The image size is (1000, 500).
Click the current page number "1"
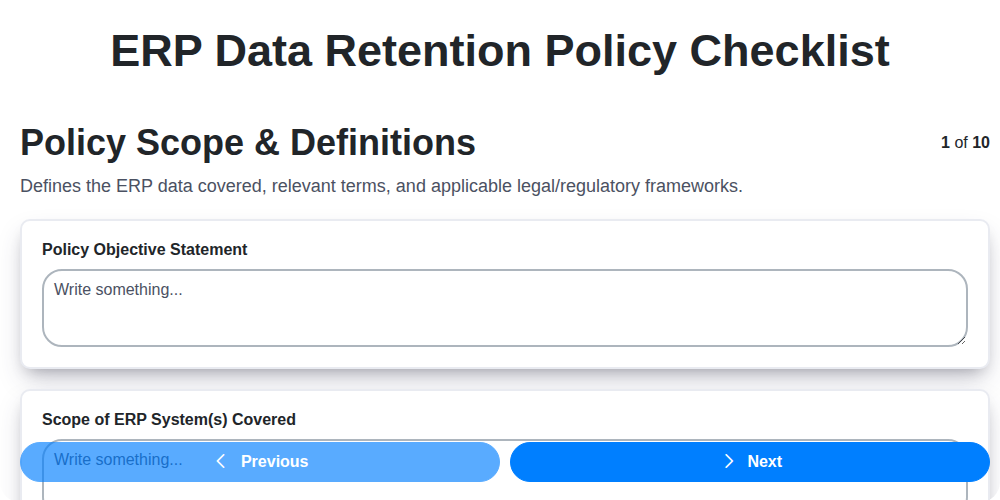tap(945, 142)
